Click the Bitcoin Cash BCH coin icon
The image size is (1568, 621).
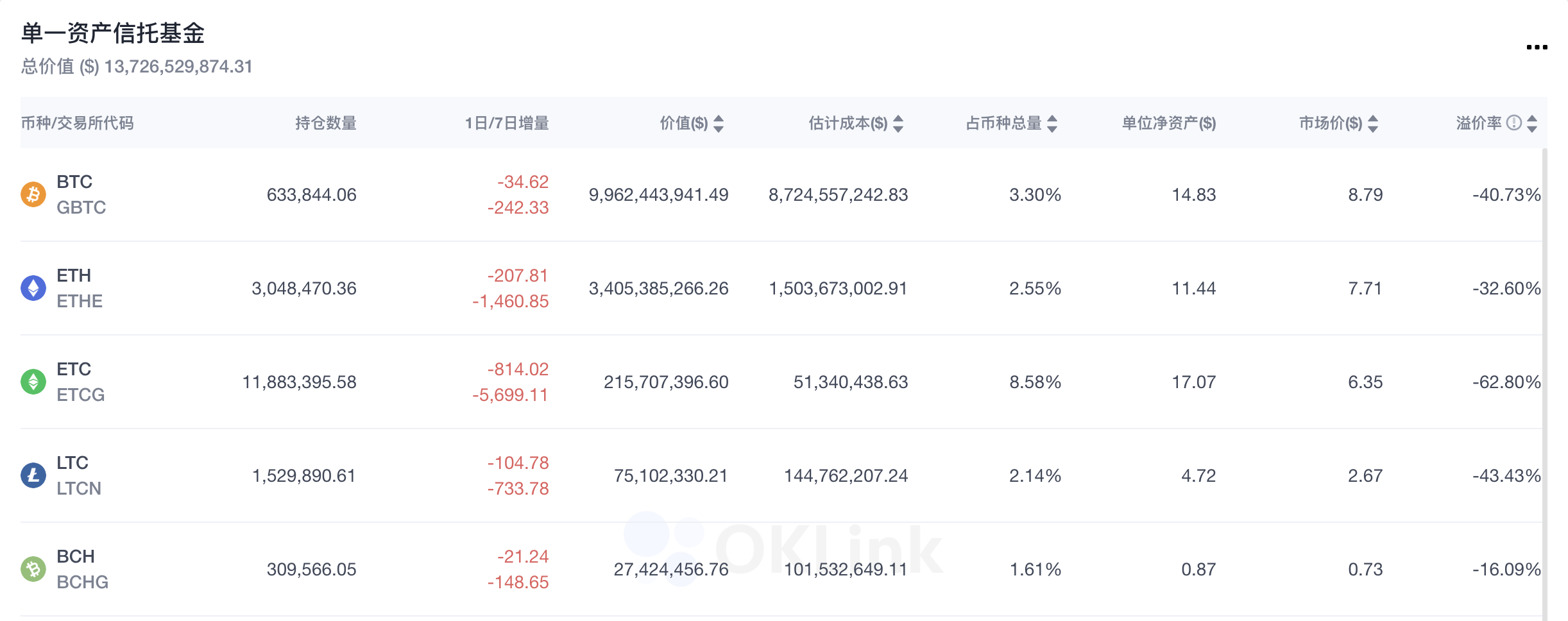click(33, 569)
